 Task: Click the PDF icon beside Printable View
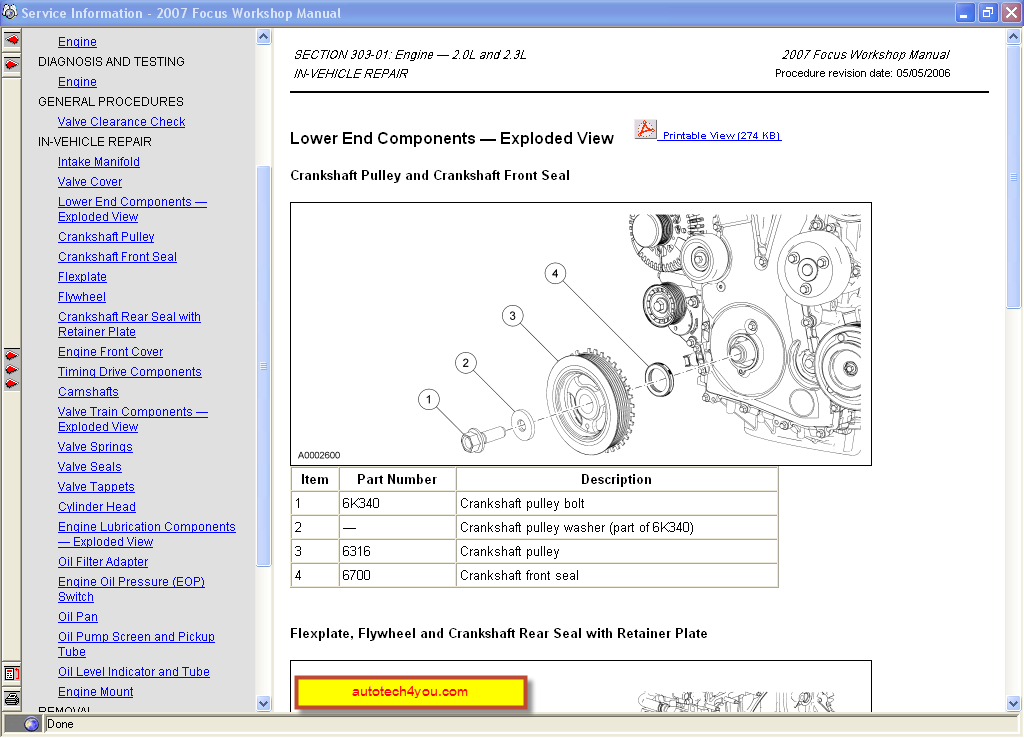646,129
